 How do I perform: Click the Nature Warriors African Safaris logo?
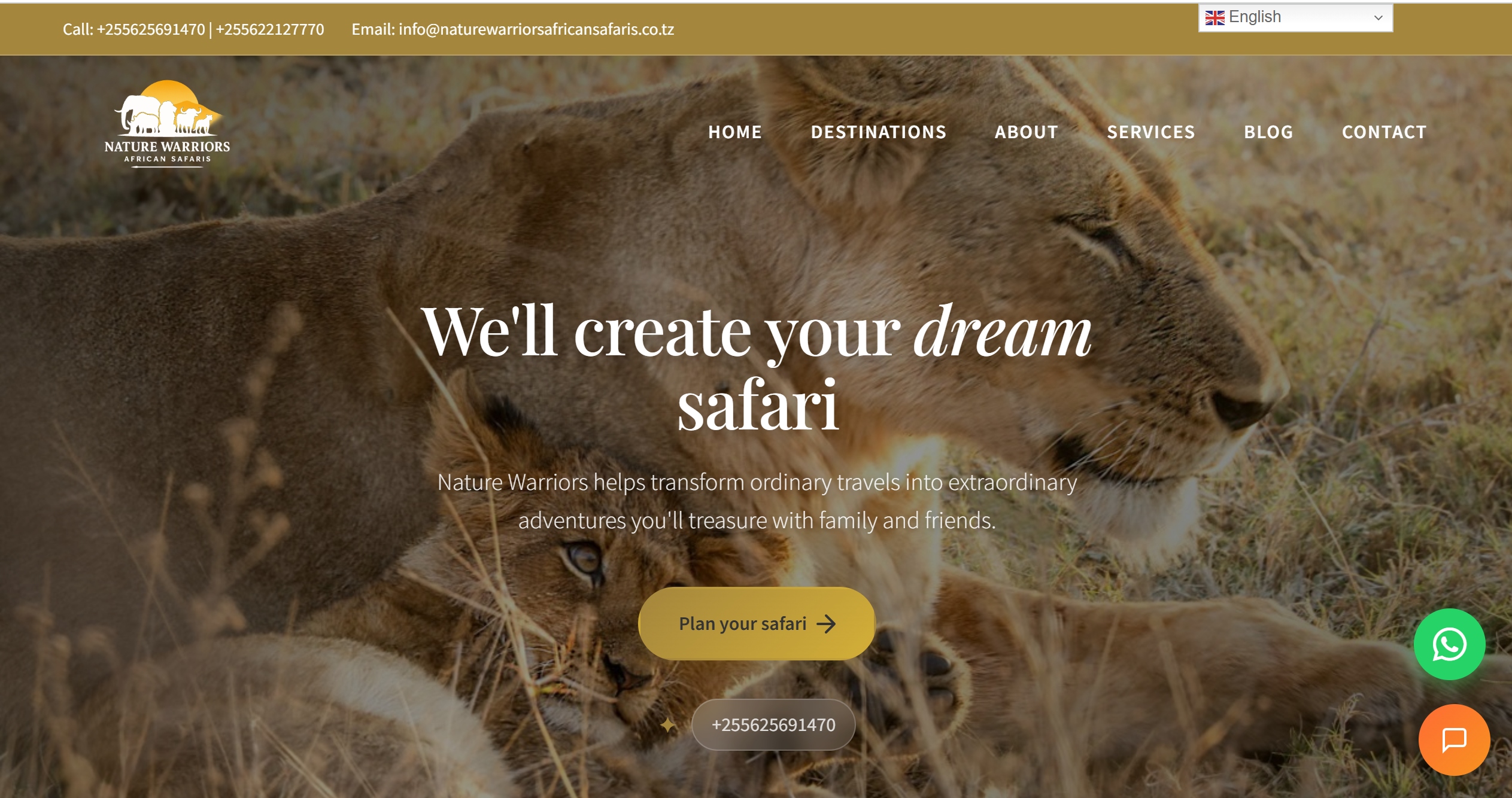click(x=167, y=124)
